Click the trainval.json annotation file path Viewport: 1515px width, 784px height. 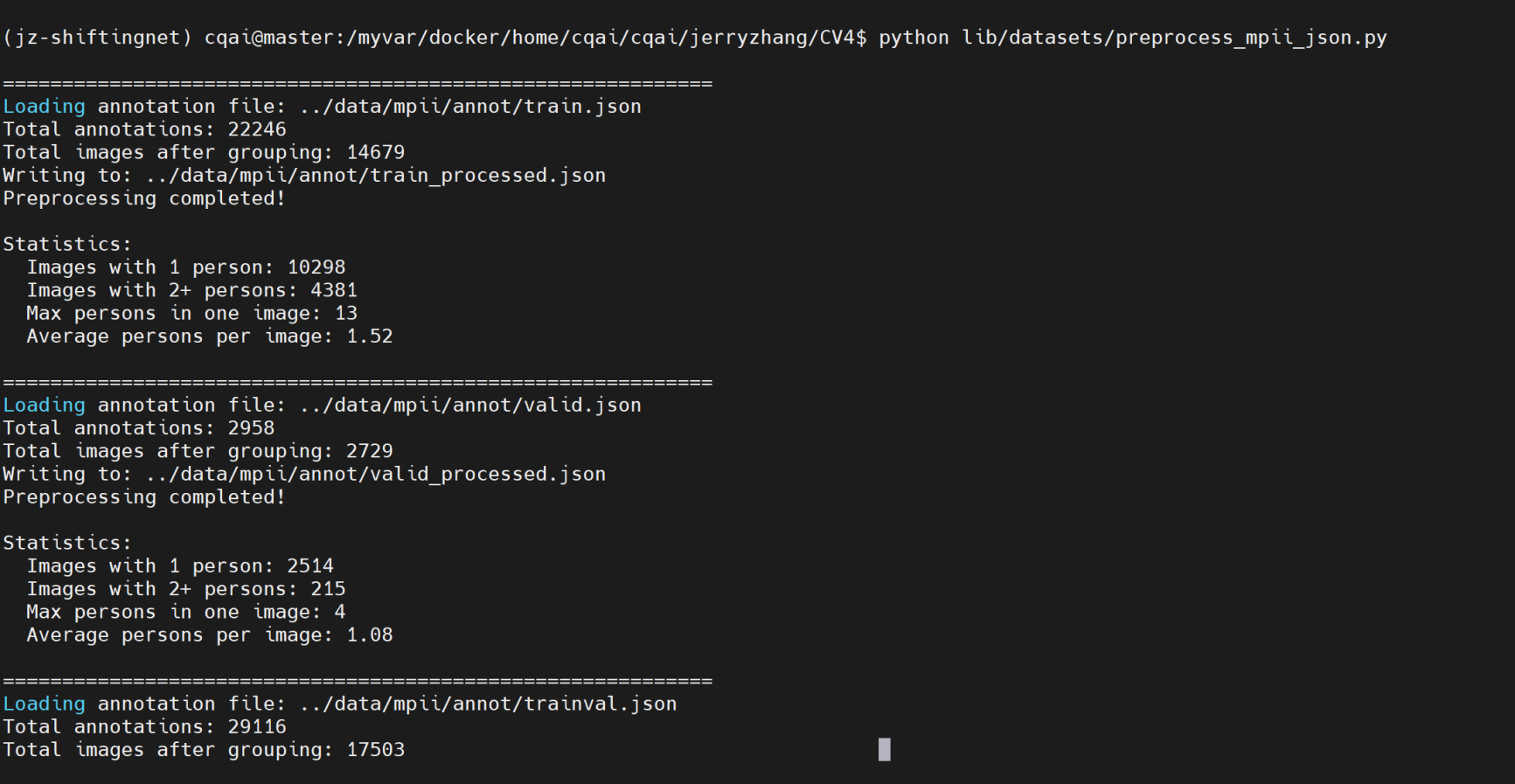(x=488, y=704)
